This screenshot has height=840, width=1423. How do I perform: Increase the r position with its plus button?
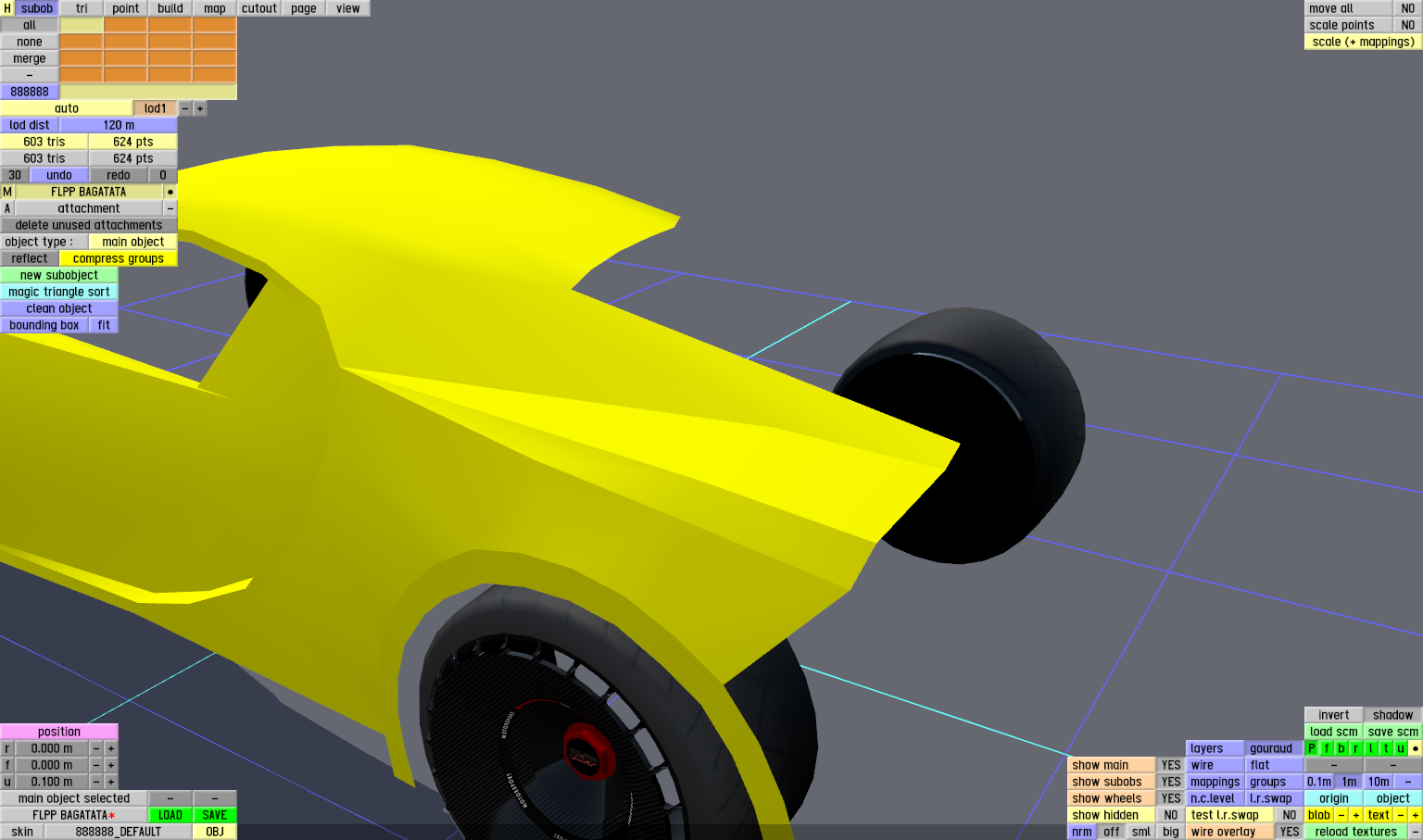111,748
